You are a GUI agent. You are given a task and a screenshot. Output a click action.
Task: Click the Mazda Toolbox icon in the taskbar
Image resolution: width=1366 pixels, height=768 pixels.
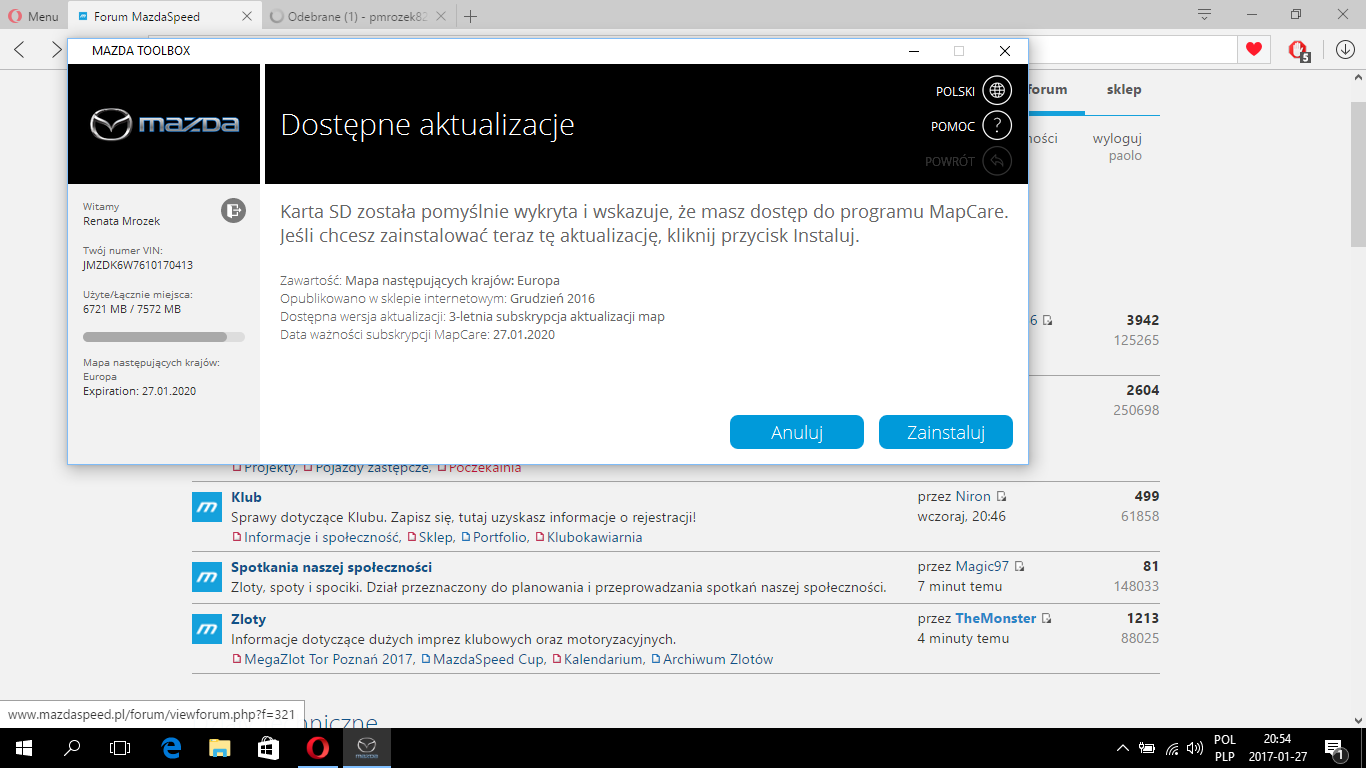[x=367, y=747]
